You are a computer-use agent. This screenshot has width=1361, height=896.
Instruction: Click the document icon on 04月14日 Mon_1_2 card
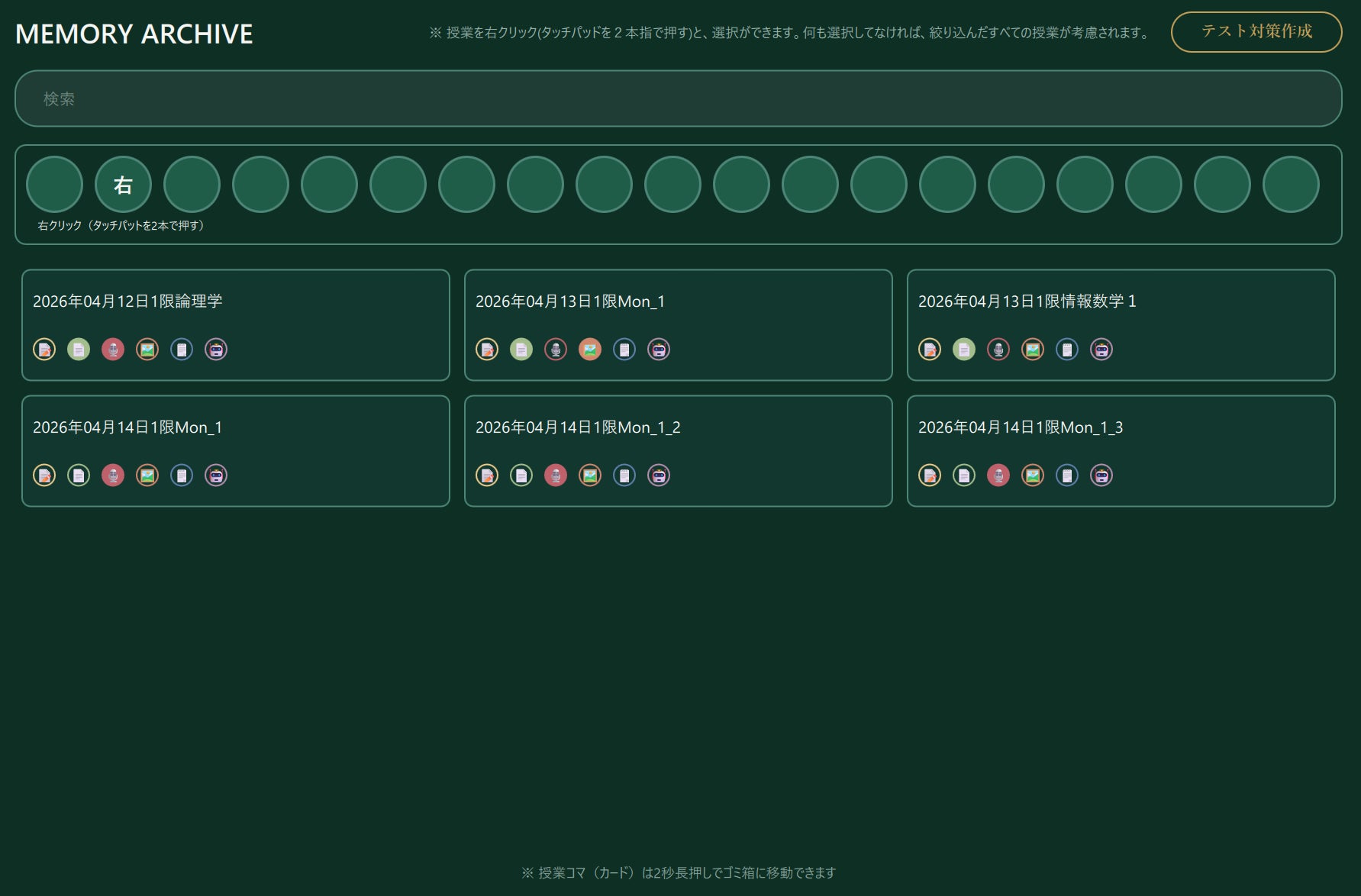[521, 475]
